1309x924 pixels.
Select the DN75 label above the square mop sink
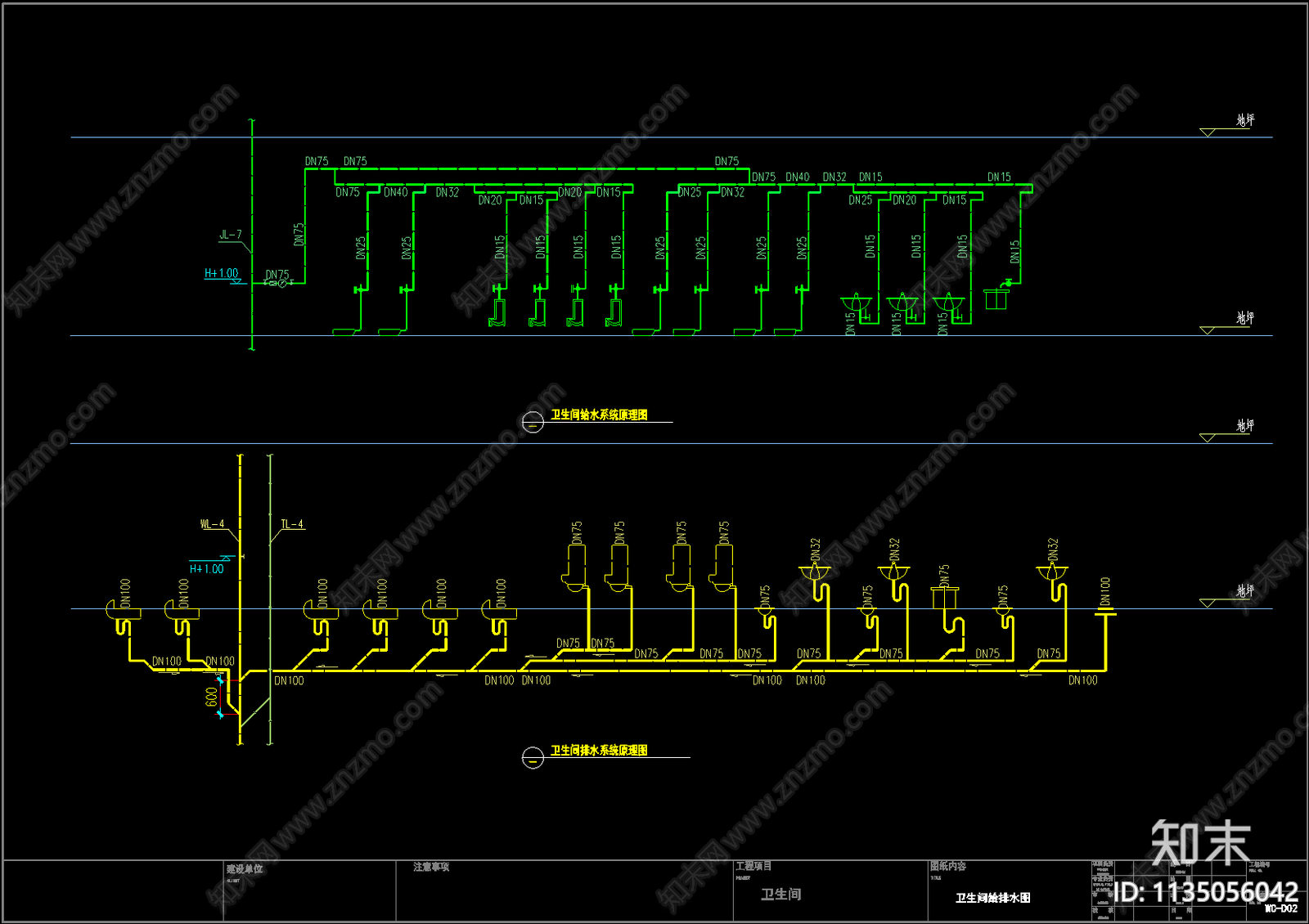tap(944, 576)
